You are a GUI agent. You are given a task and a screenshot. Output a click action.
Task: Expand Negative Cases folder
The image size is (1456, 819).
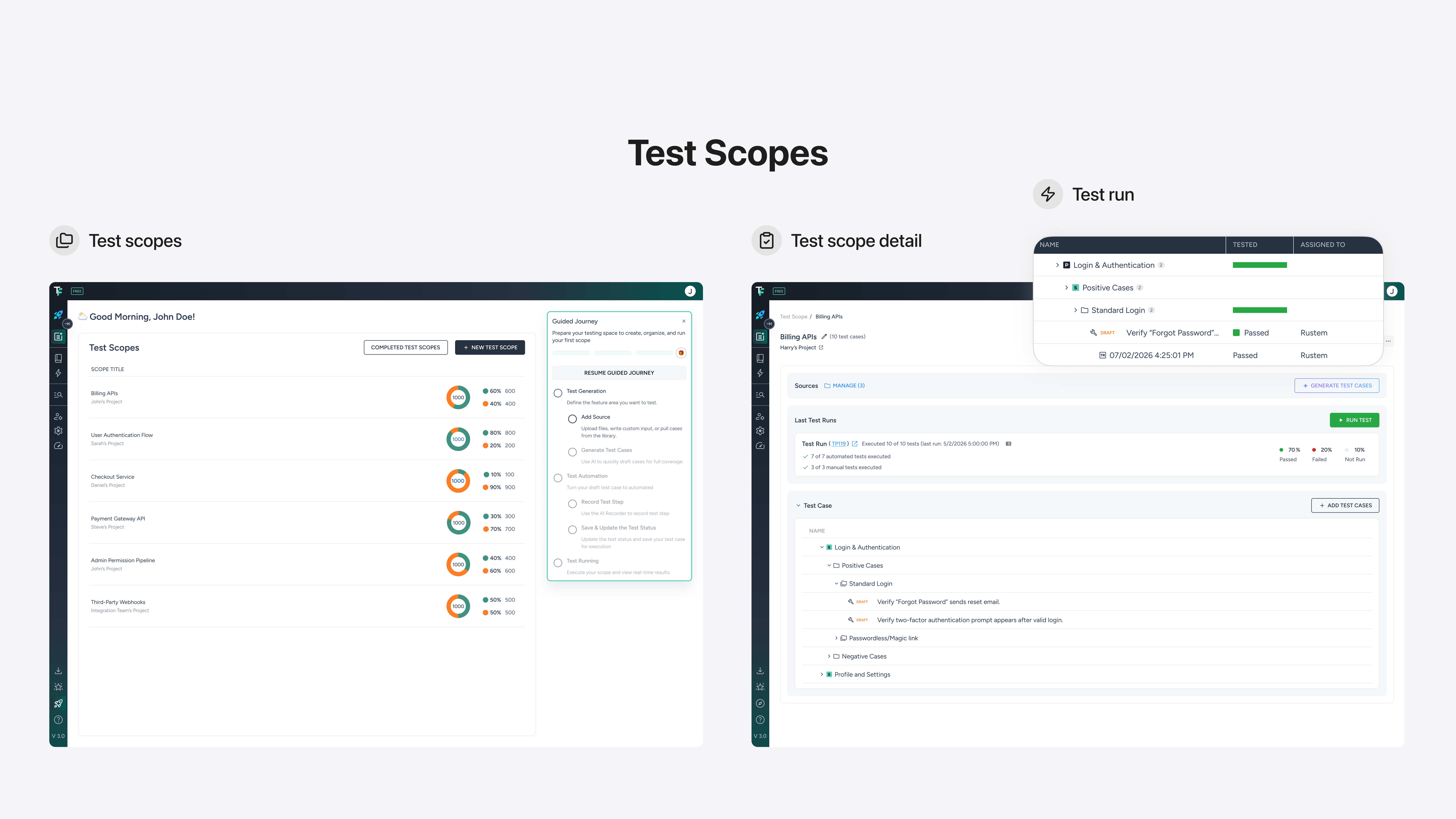(x=829, y=656)
